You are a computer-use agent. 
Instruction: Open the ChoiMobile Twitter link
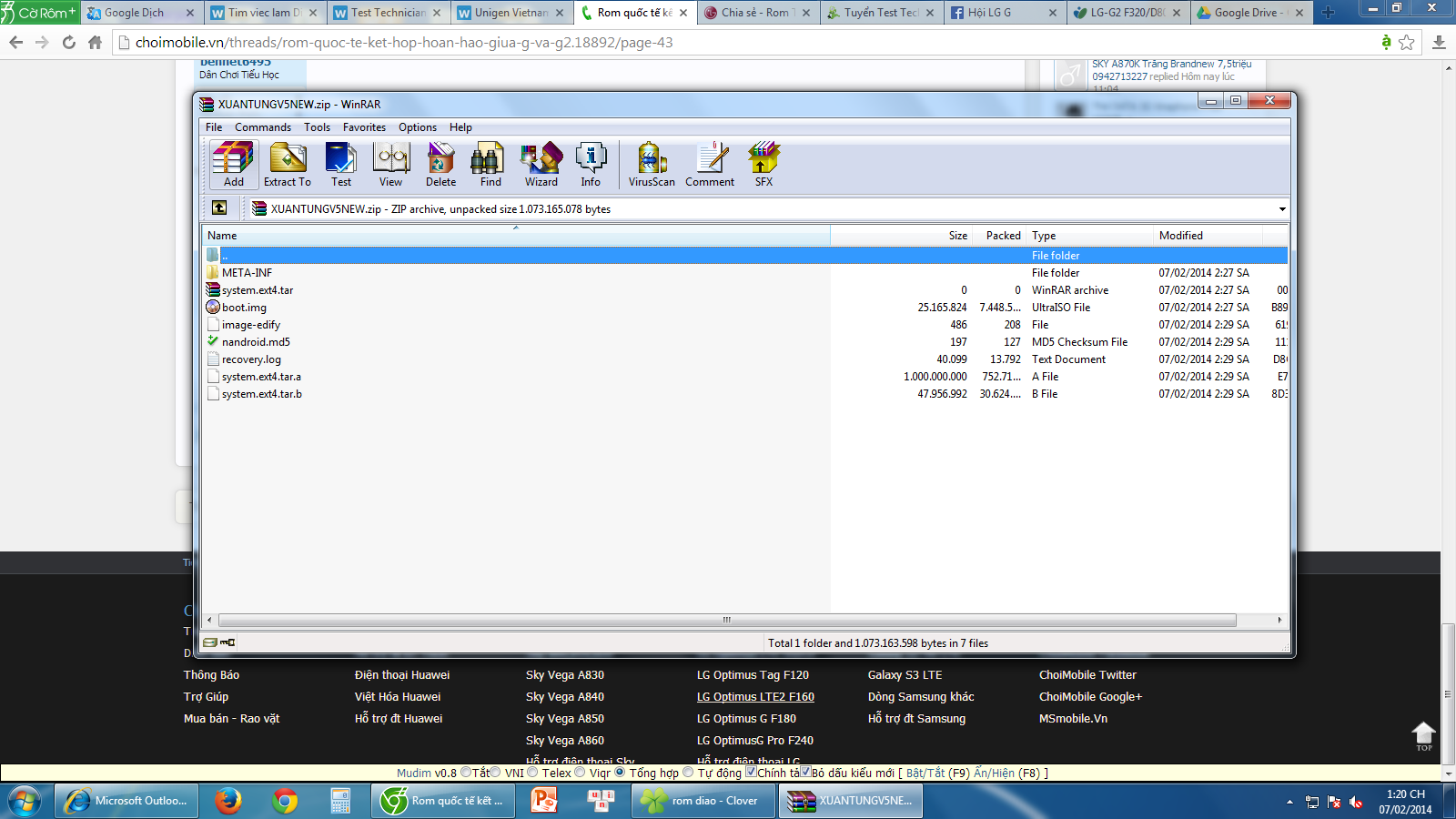coord(1087,675)
